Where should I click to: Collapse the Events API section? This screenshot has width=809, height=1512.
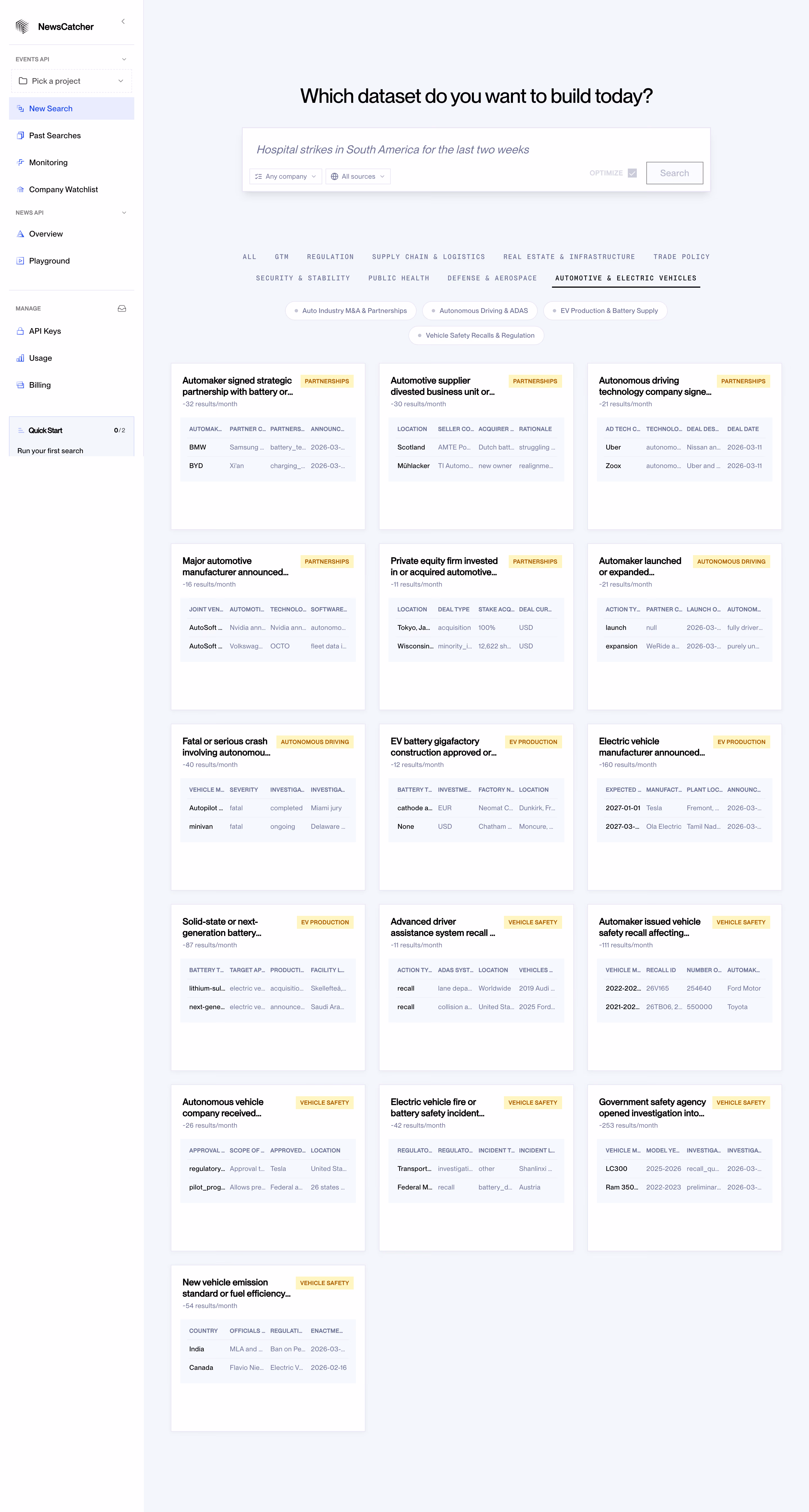pos(124,59)
